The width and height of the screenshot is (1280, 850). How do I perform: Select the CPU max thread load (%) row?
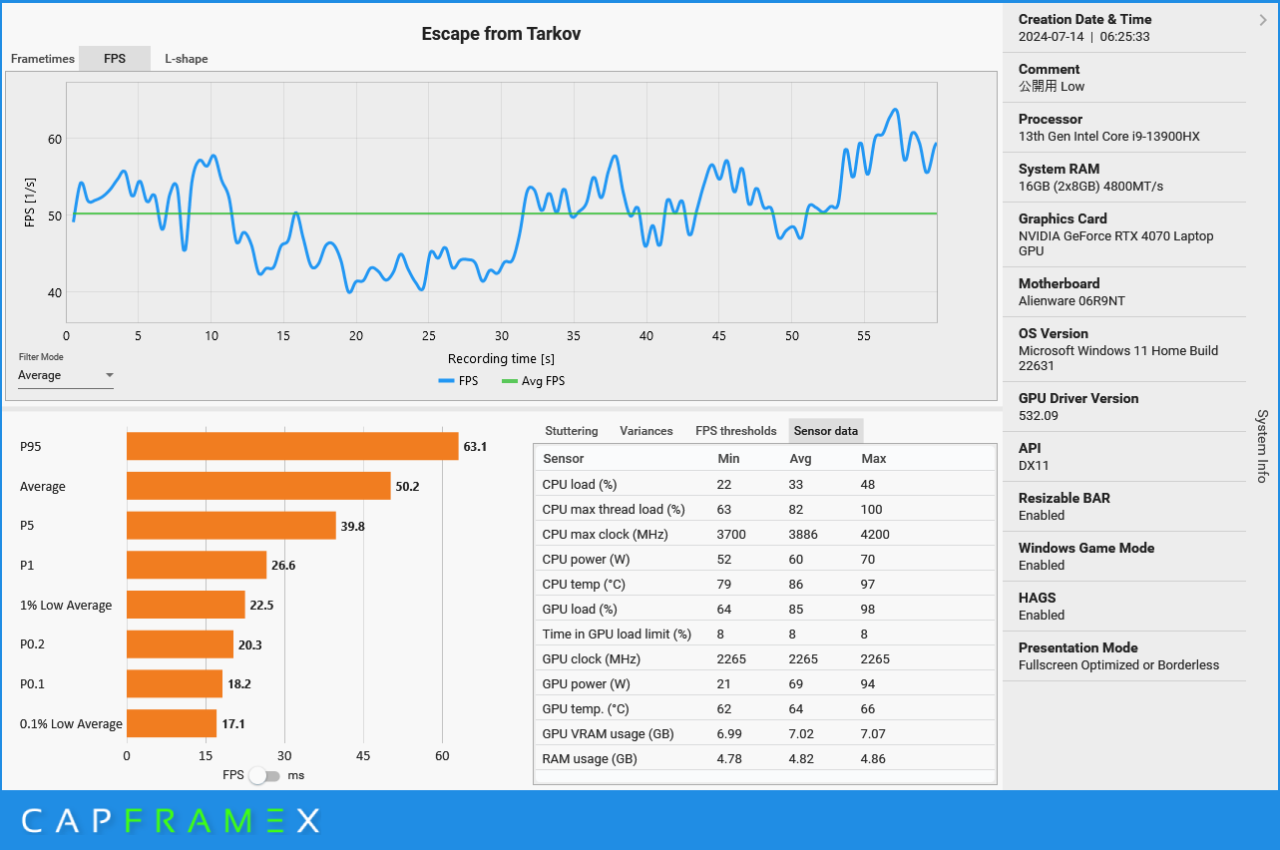765,509
